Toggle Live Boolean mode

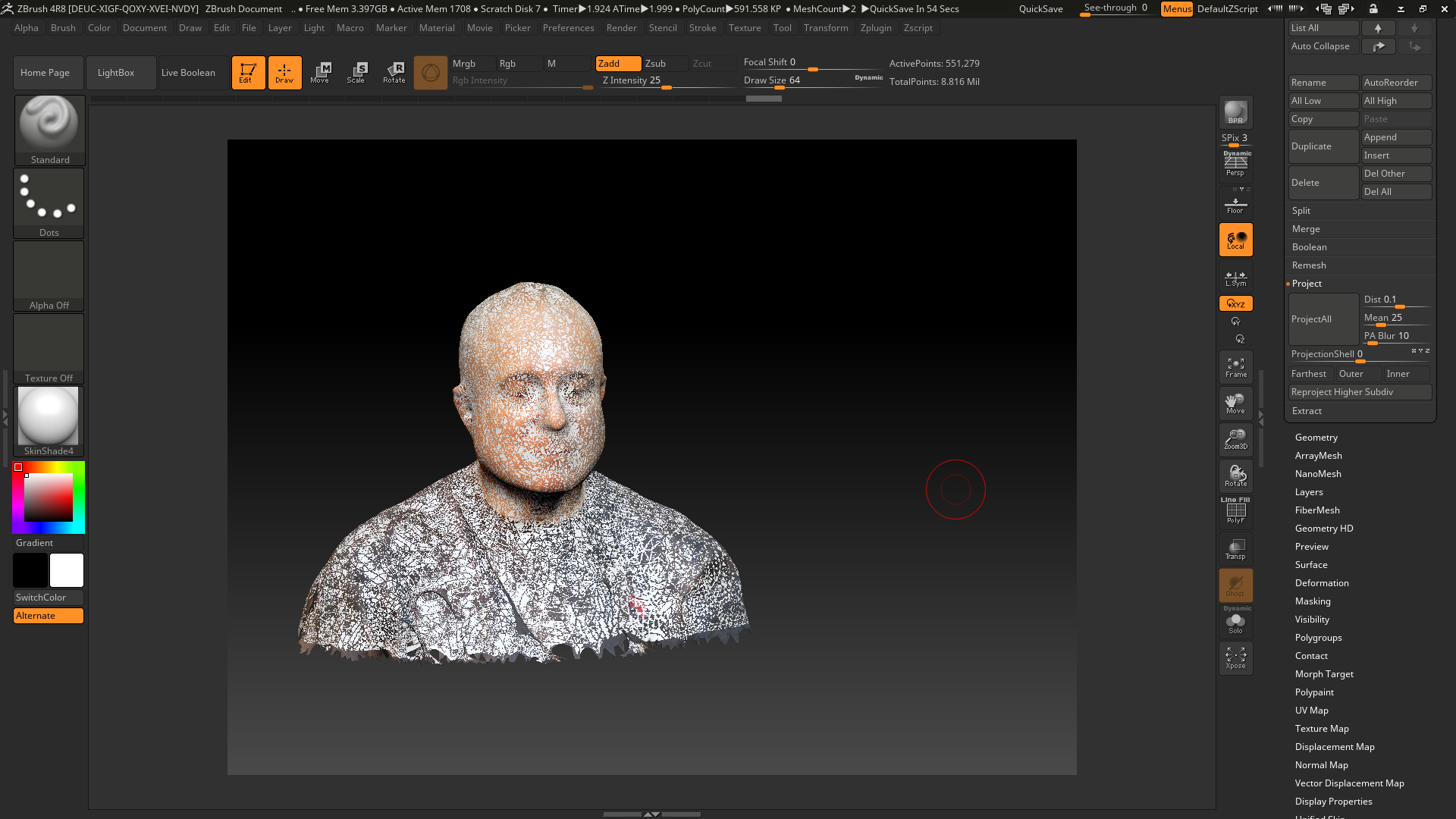point(194,73)
